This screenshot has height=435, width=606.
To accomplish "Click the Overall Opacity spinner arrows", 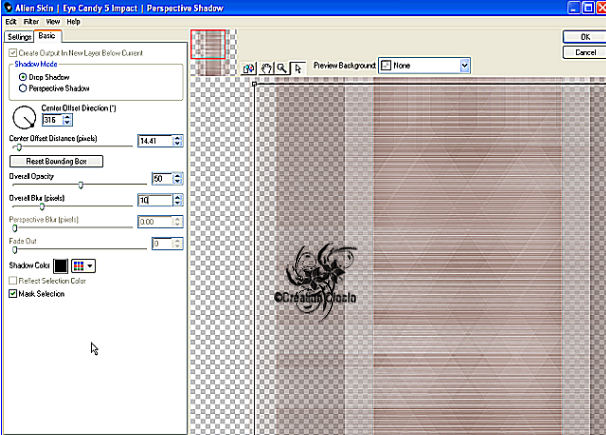I will (x=177, y=178).
